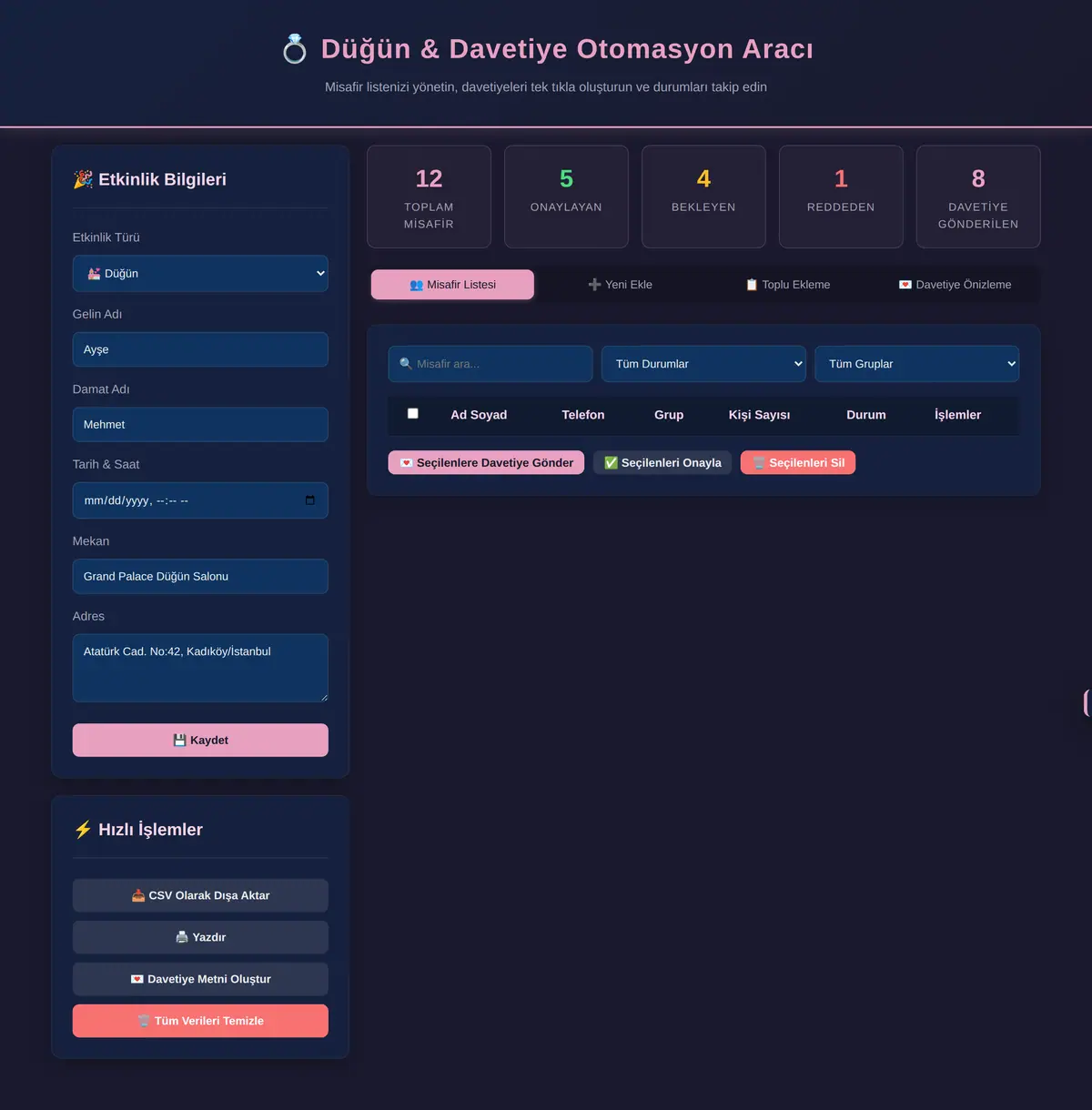The image size is (1092, 1110).
Task: Open the Yeni Ekle tab
Action: pyautogui.click(x=620, y=285)
